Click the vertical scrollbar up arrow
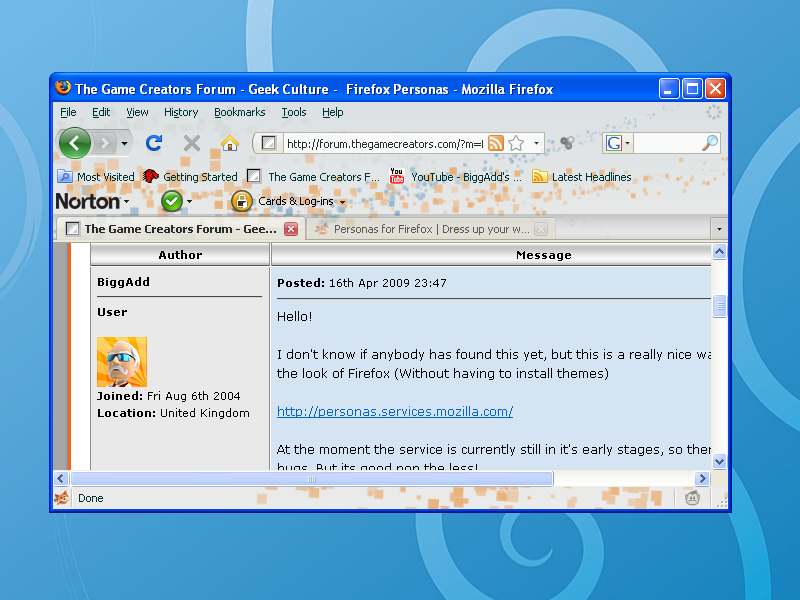 [x=719, y=251]
